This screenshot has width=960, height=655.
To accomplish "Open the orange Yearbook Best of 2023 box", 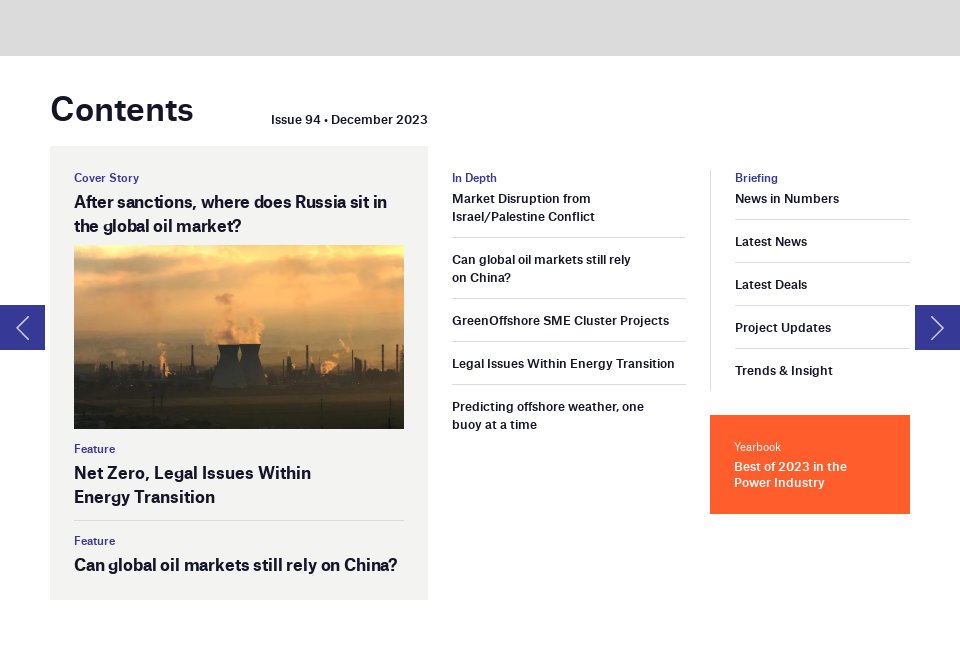I will point(809,465).
